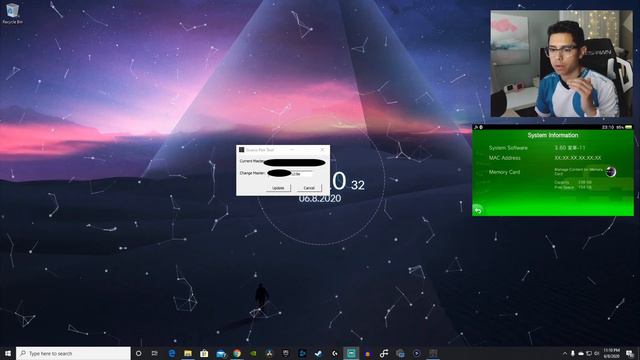Focus the Change Master input field
640x360 pixels.
(290, 173)
